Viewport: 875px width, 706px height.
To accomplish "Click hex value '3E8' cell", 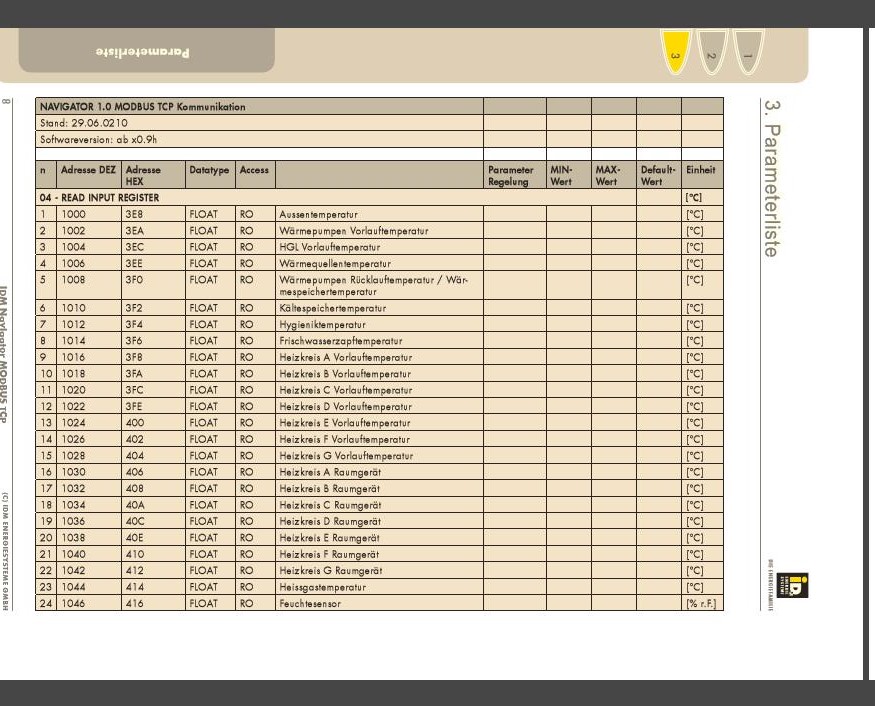I will click(x=153, y=214).
